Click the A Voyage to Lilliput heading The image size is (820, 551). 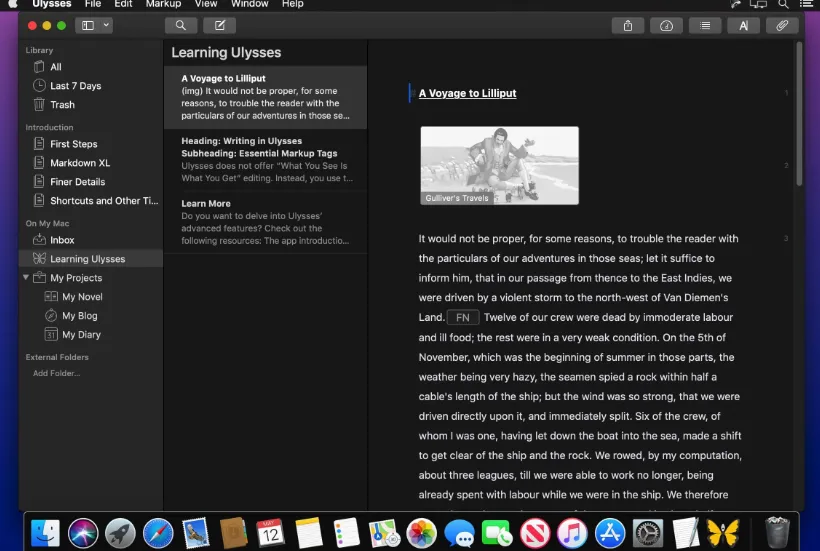click(x=468, y=93)
